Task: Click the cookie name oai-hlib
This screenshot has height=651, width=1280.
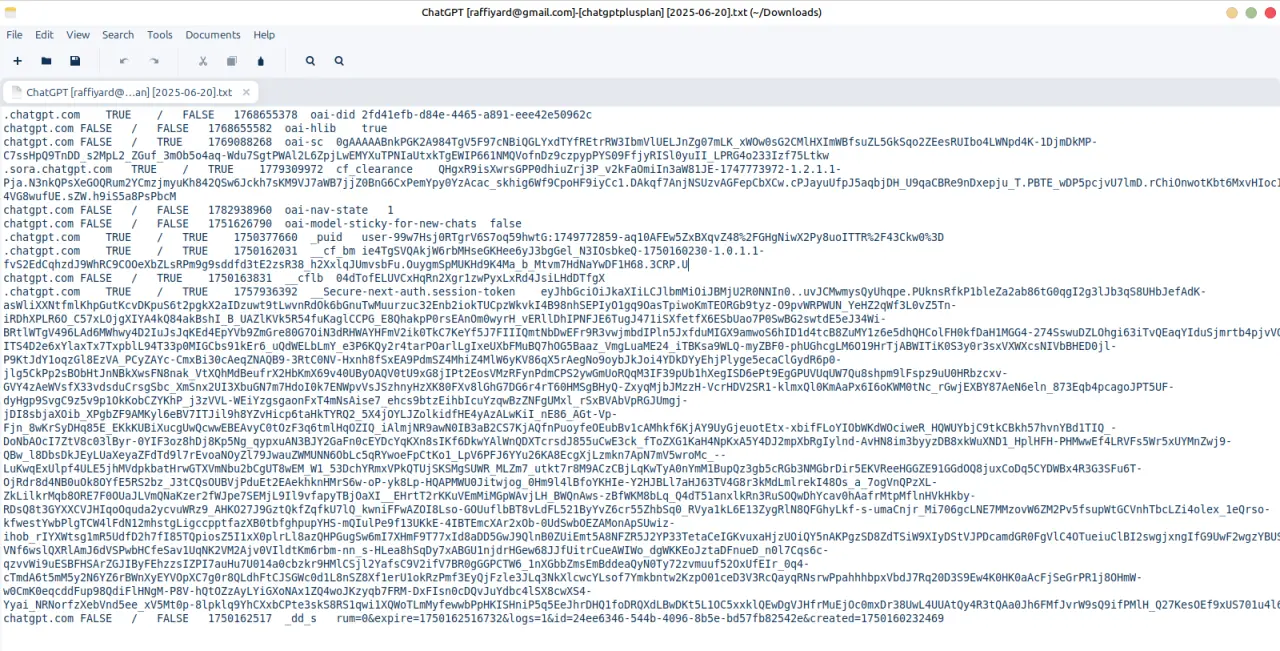Action: pyautogui.click(x=310, y=129)
